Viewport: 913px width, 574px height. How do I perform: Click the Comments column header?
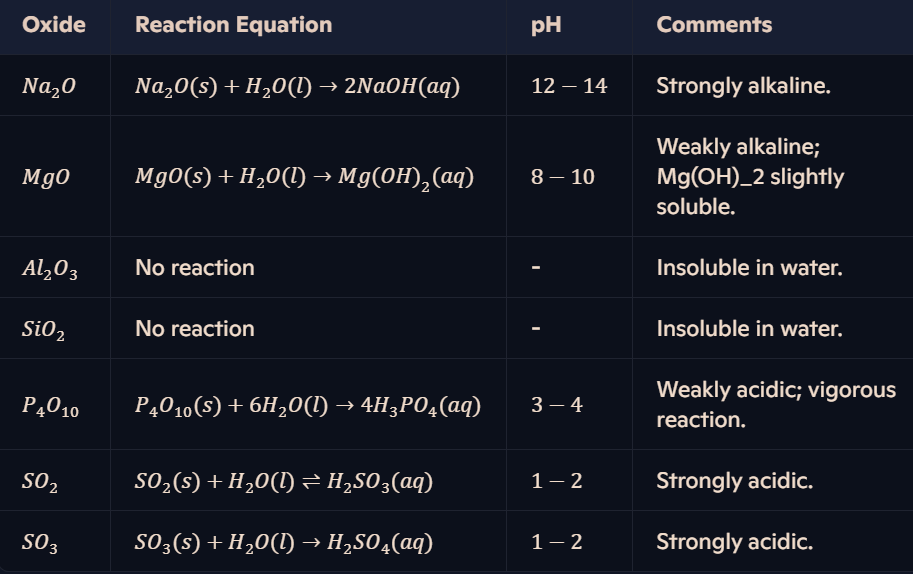click(714, 25)
